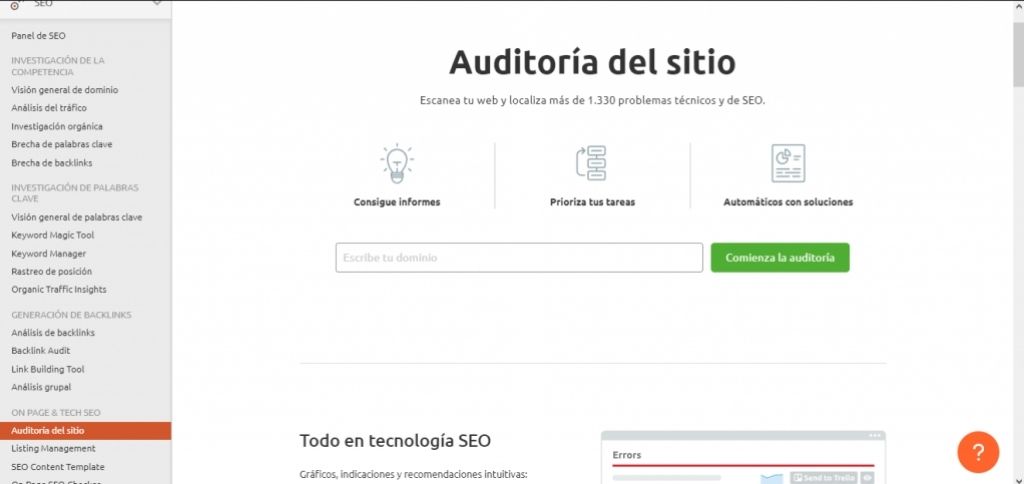Open 'Organic Traffic Insights'

[59, 289]
